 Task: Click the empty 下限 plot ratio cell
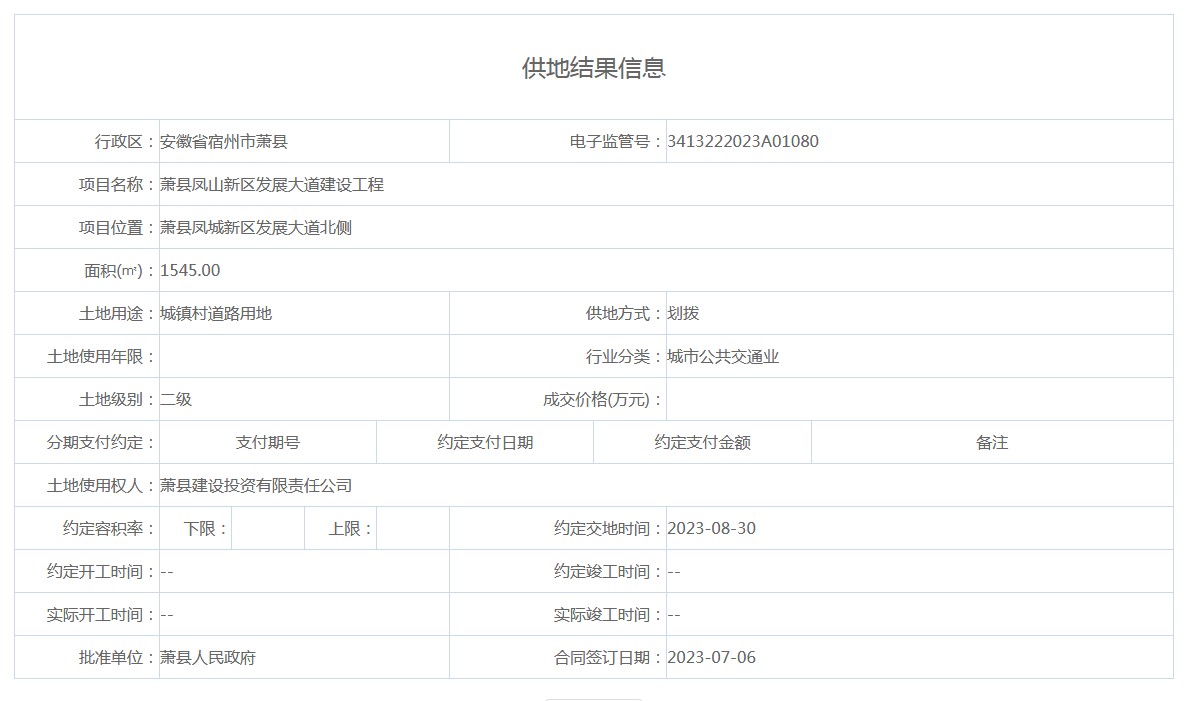[267, 529]
